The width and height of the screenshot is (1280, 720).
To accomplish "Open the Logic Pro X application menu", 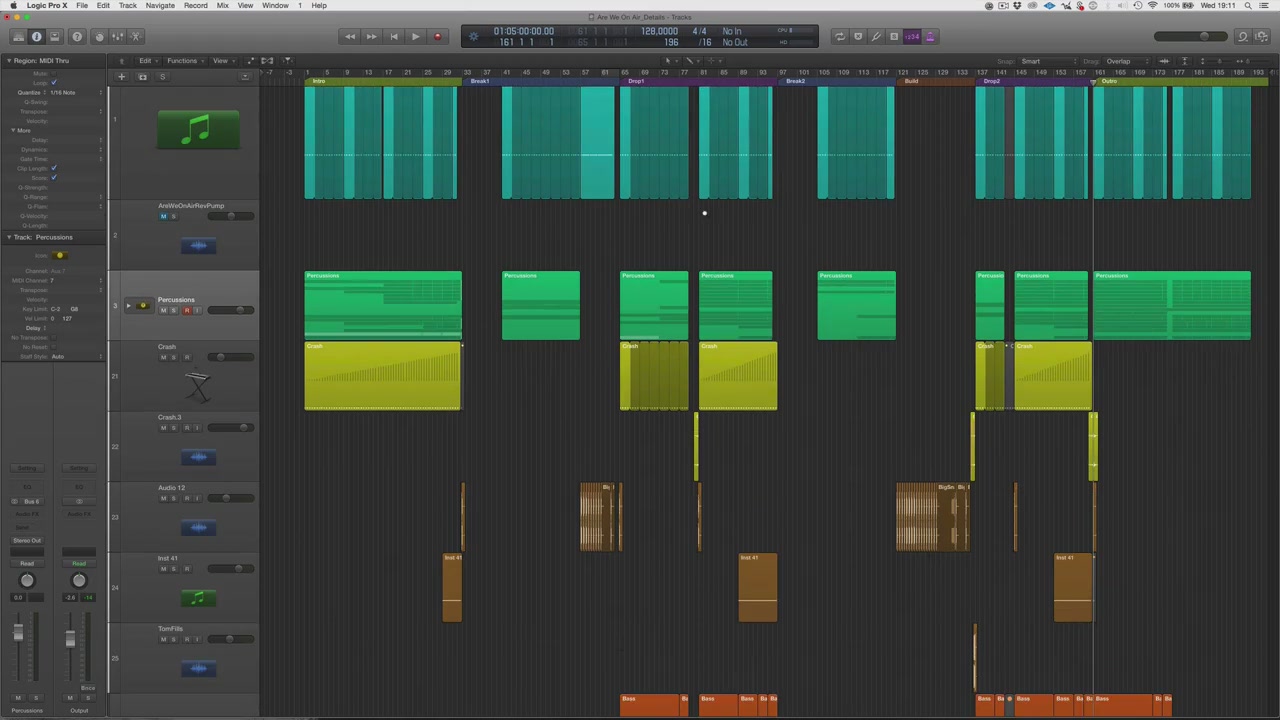I will coord(47,5).
